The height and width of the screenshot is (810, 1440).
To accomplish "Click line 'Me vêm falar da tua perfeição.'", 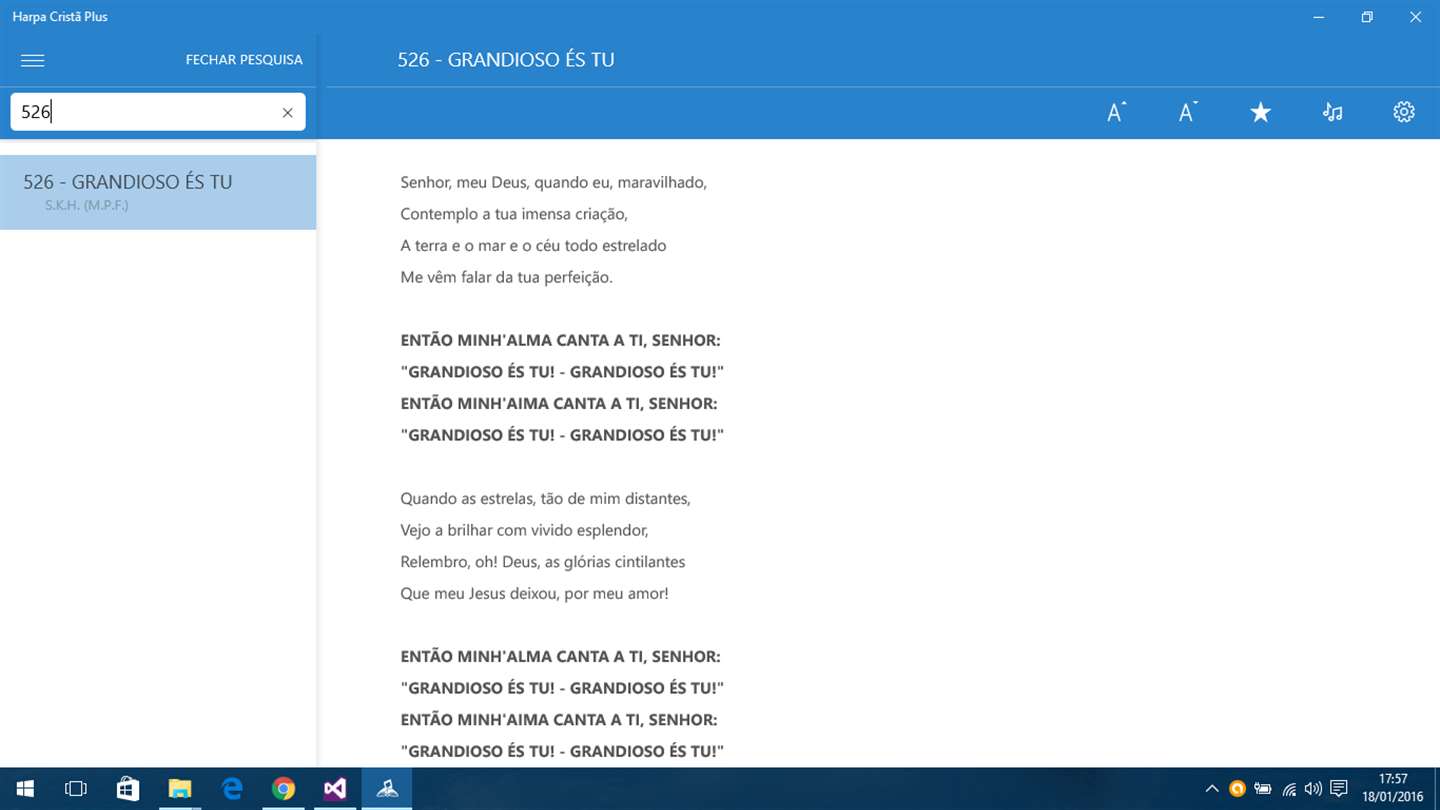I will point(506,277).
